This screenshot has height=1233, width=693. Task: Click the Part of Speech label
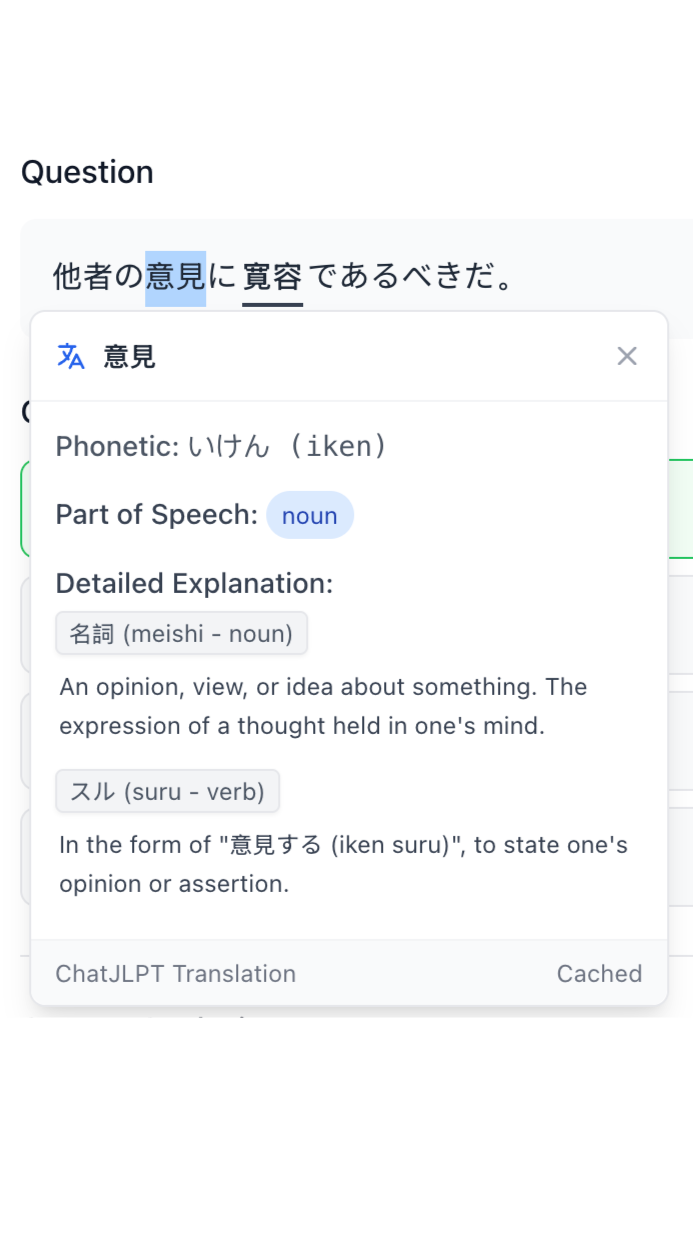155,515
